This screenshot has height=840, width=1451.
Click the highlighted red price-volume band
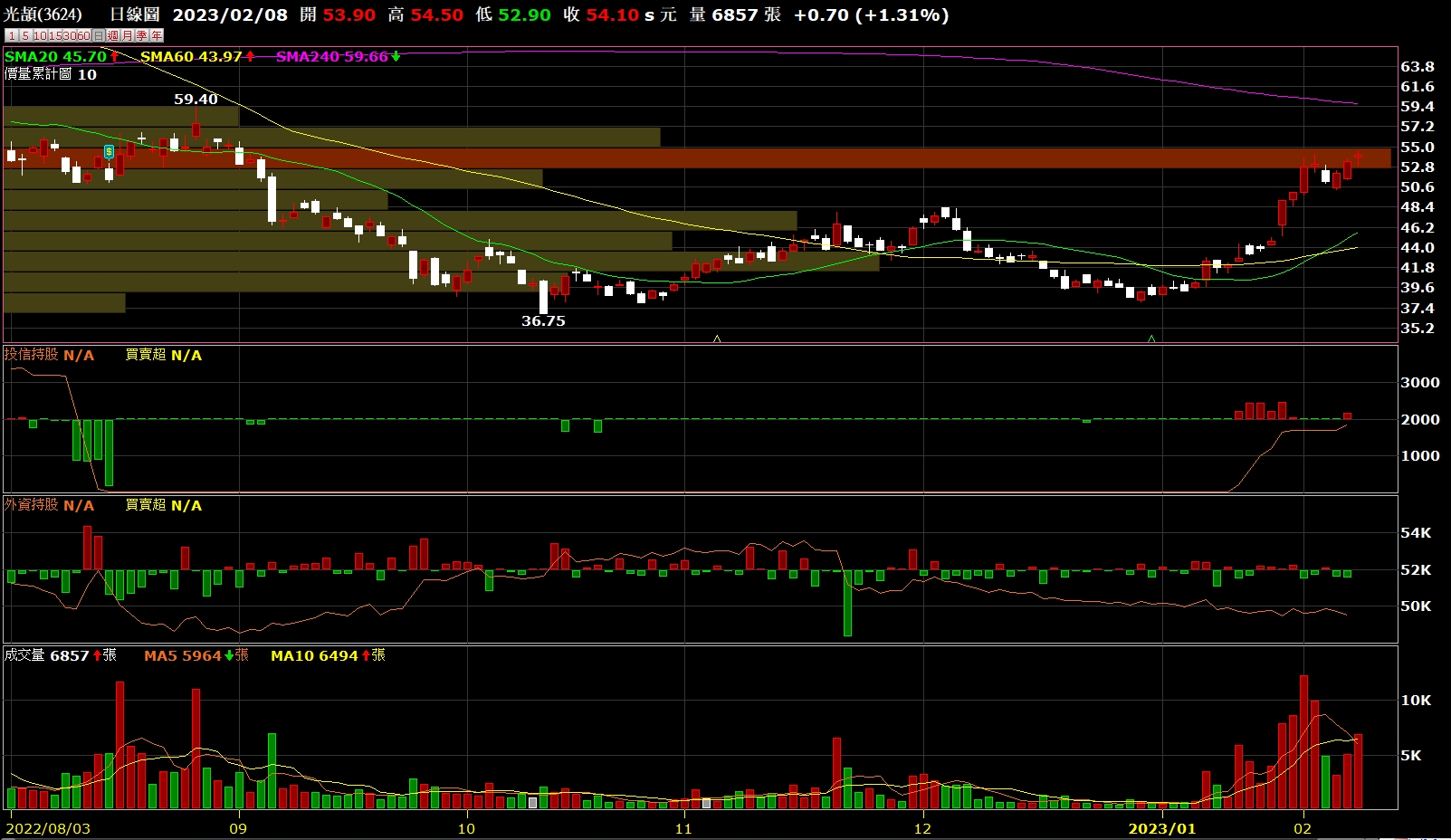pos(697,158)
